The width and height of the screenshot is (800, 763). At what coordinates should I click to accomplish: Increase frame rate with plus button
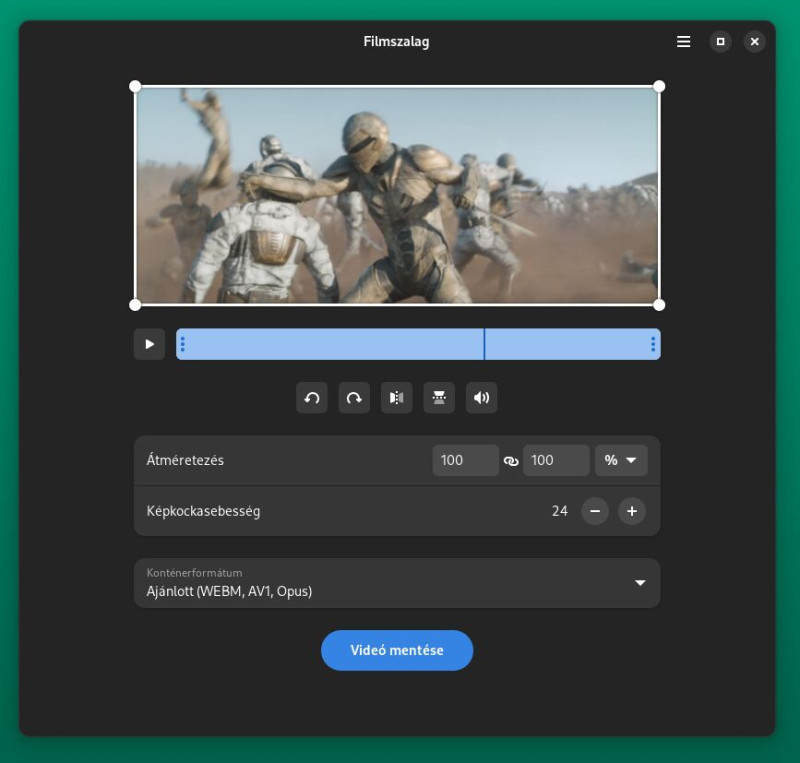[632, 511]
